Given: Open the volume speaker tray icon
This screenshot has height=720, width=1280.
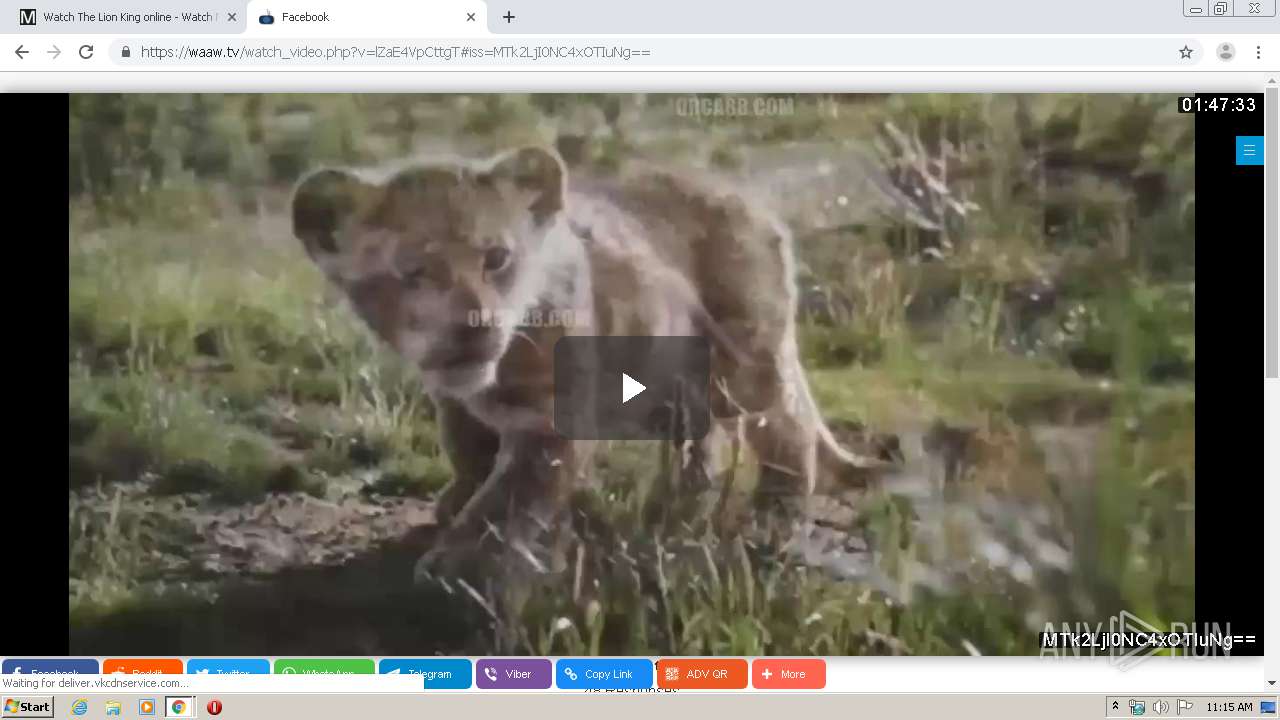Looking at the screenshot, I should pos(1160,707).
